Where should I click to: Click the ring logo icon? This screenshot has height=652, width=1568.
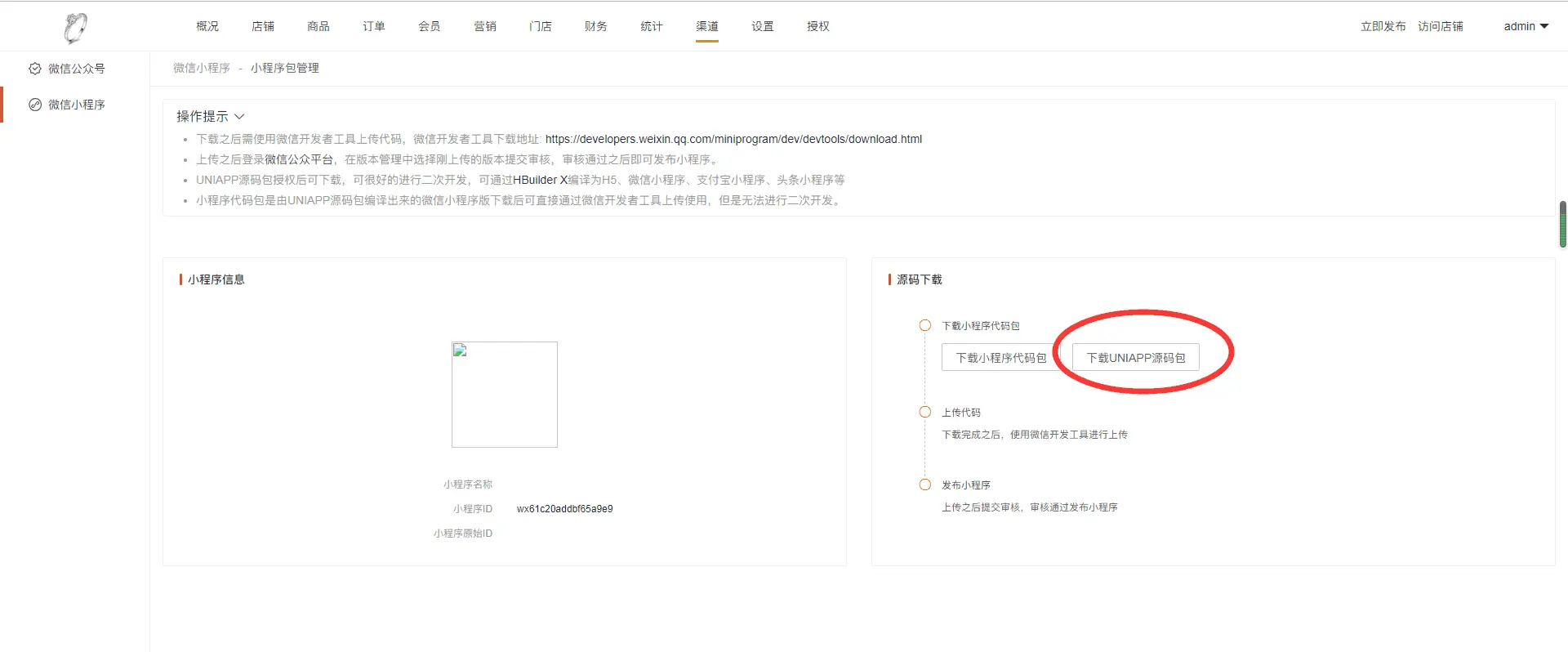click(x=75, y=28)
